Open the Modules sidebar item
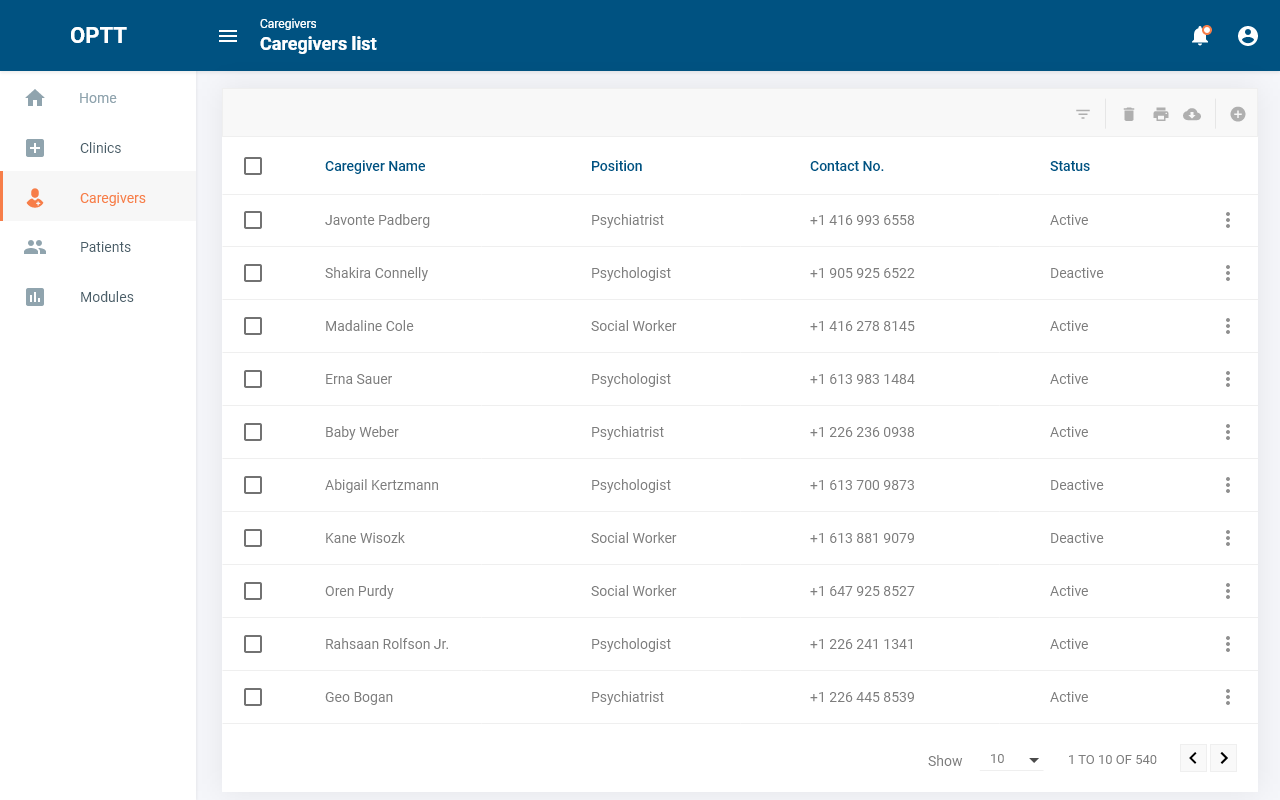Image resolution: width=1280 pixels, height=800 pixels. [x=106, y=297]
